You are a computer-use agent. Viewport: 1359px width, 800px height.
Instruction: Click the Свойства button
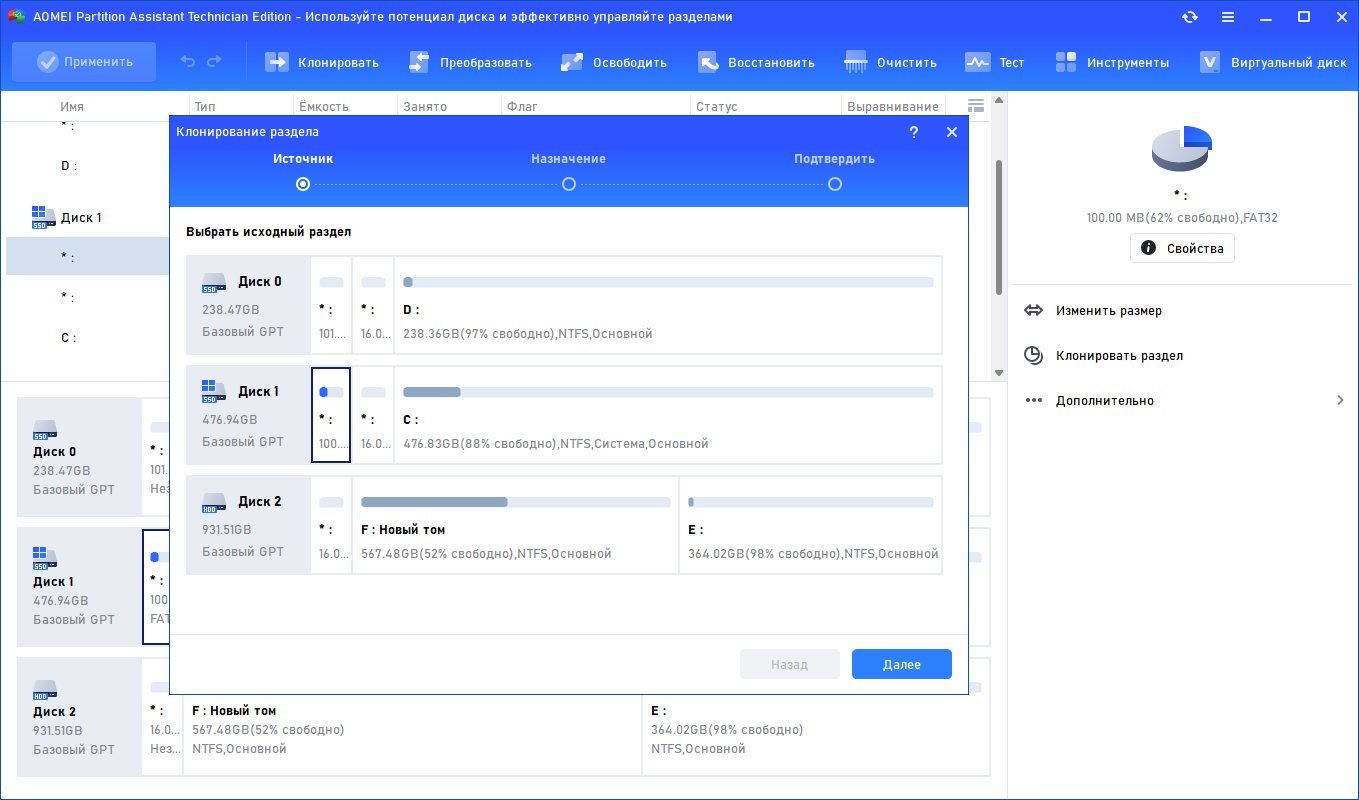1182,248
